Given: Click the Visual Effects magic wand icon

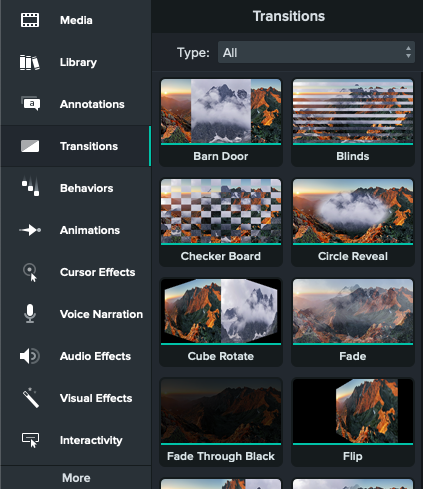Looking at the screenshot, I should click(31, 397).
